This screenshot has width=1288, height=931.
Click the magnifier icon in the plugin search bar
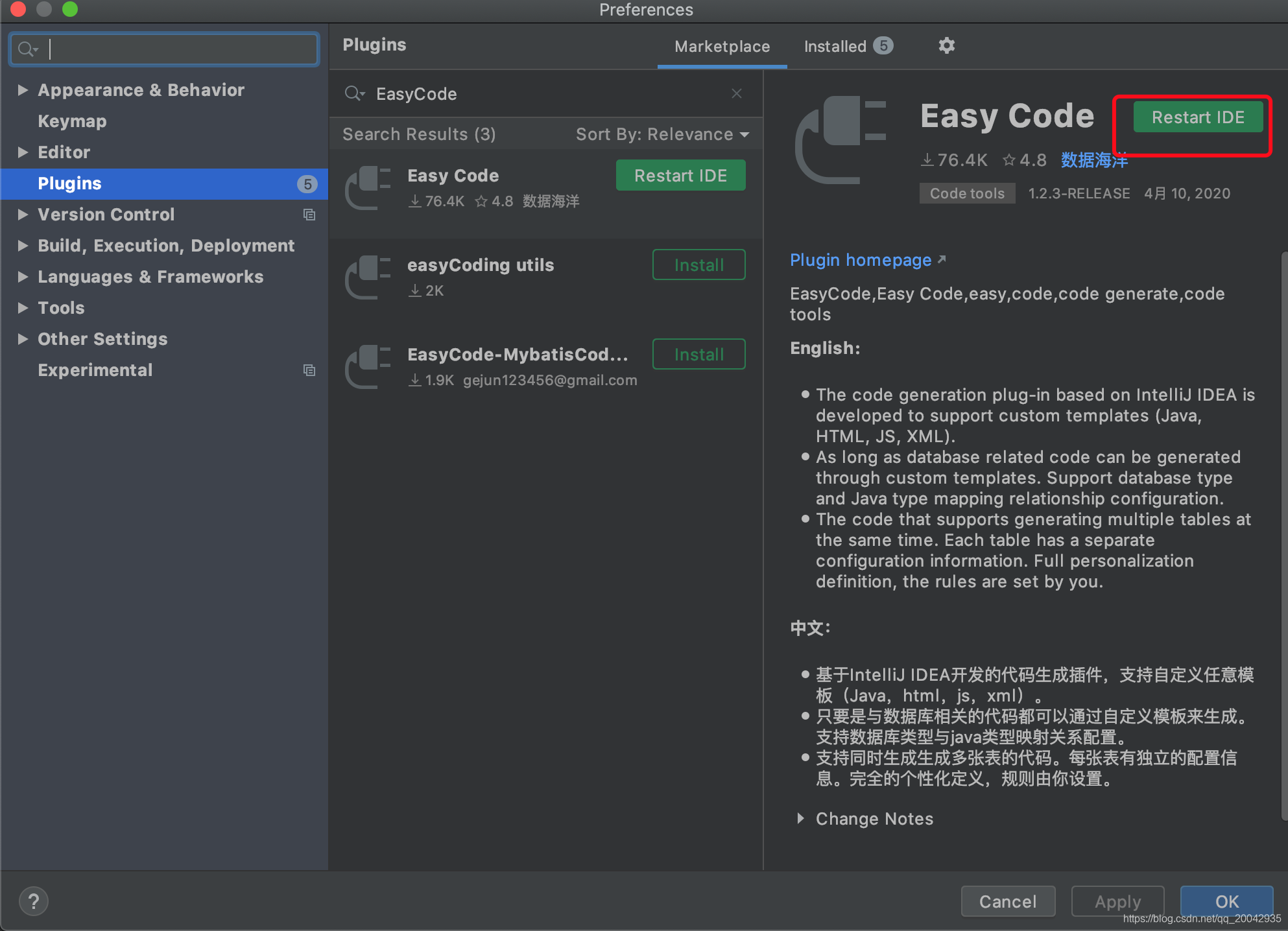(354, 93)
